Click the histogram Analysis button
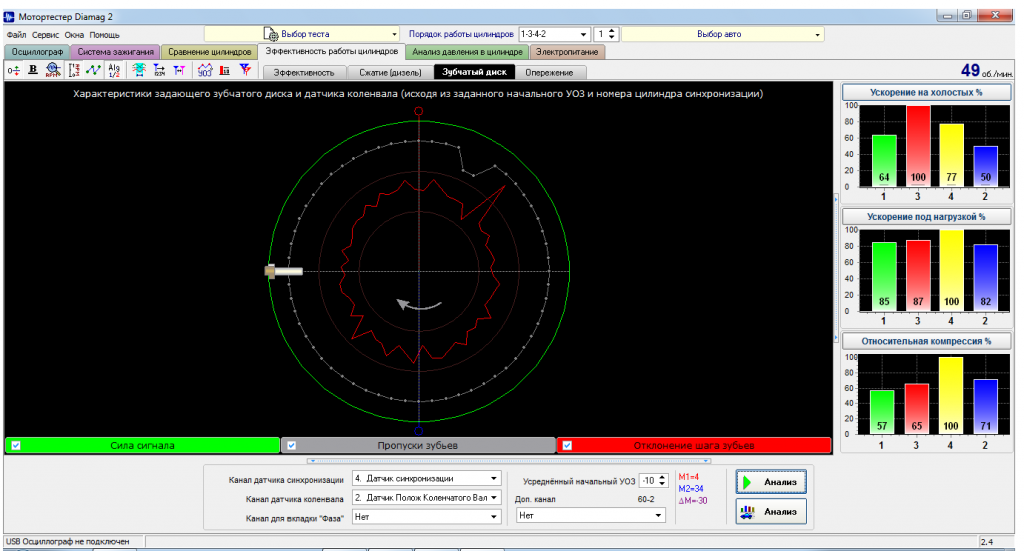1024x551 pixels. (771, 511)
